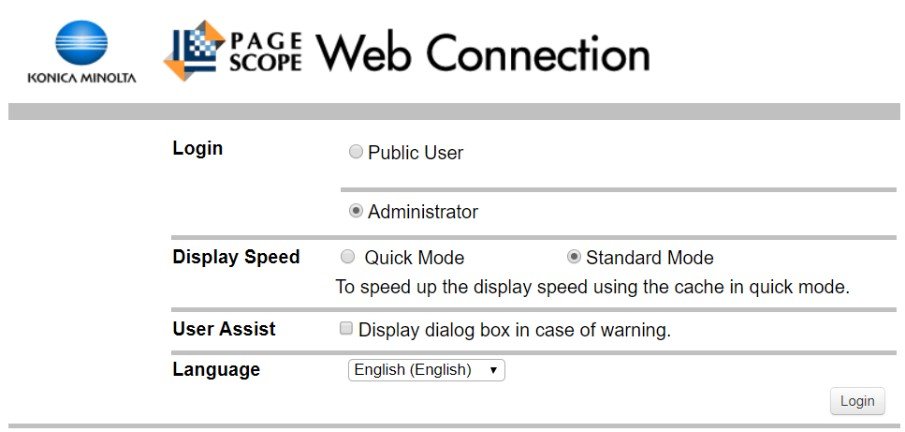Click the "Public User" label text
Image resolution: width=905 pixels, height=432 pixels.
pyautogui.click(x=415, y=153)
